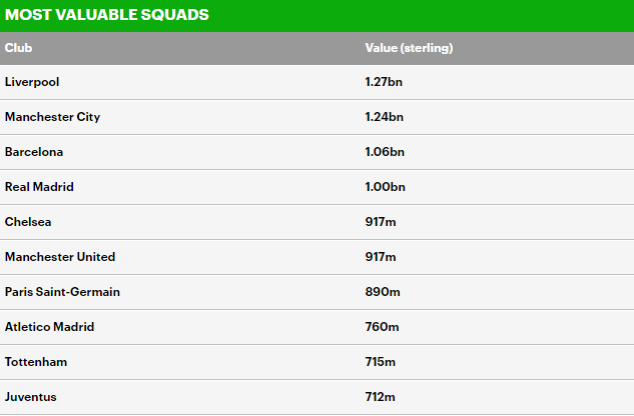The image size is (634, 416).
Task: Select Paris Saint-Germain's 890m value
Action: [381, 292]
